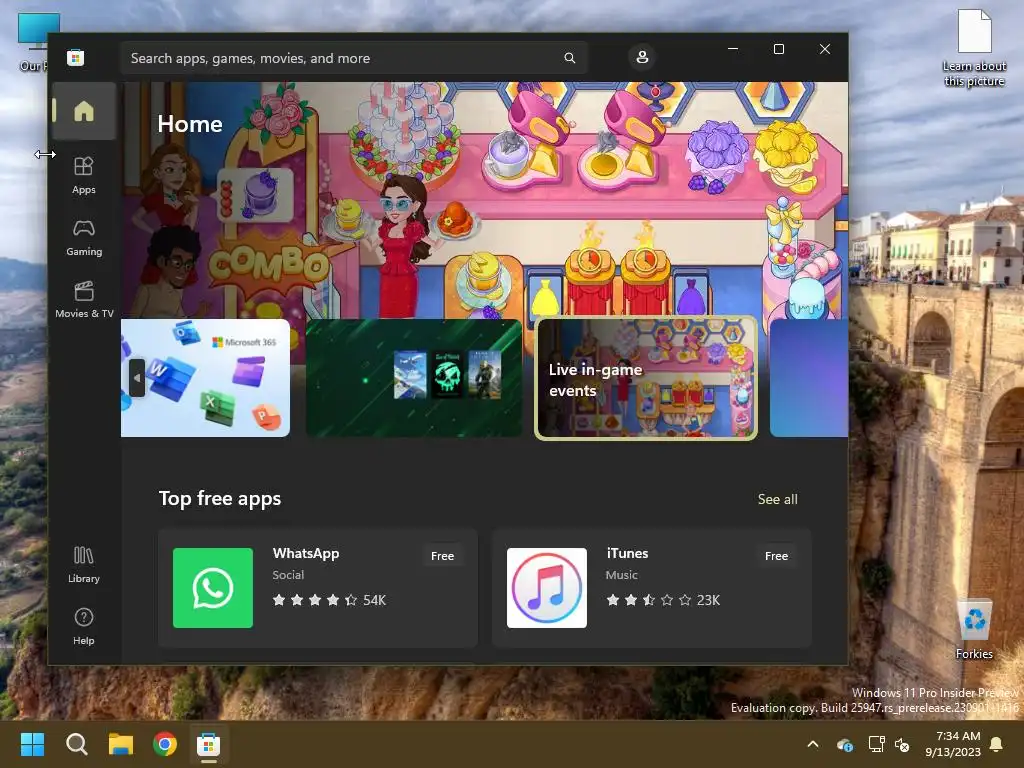The width and height of the screenshot is (1024, 768).
Task: Minimize the Microsoft Store window
Action: click(733, 49)
